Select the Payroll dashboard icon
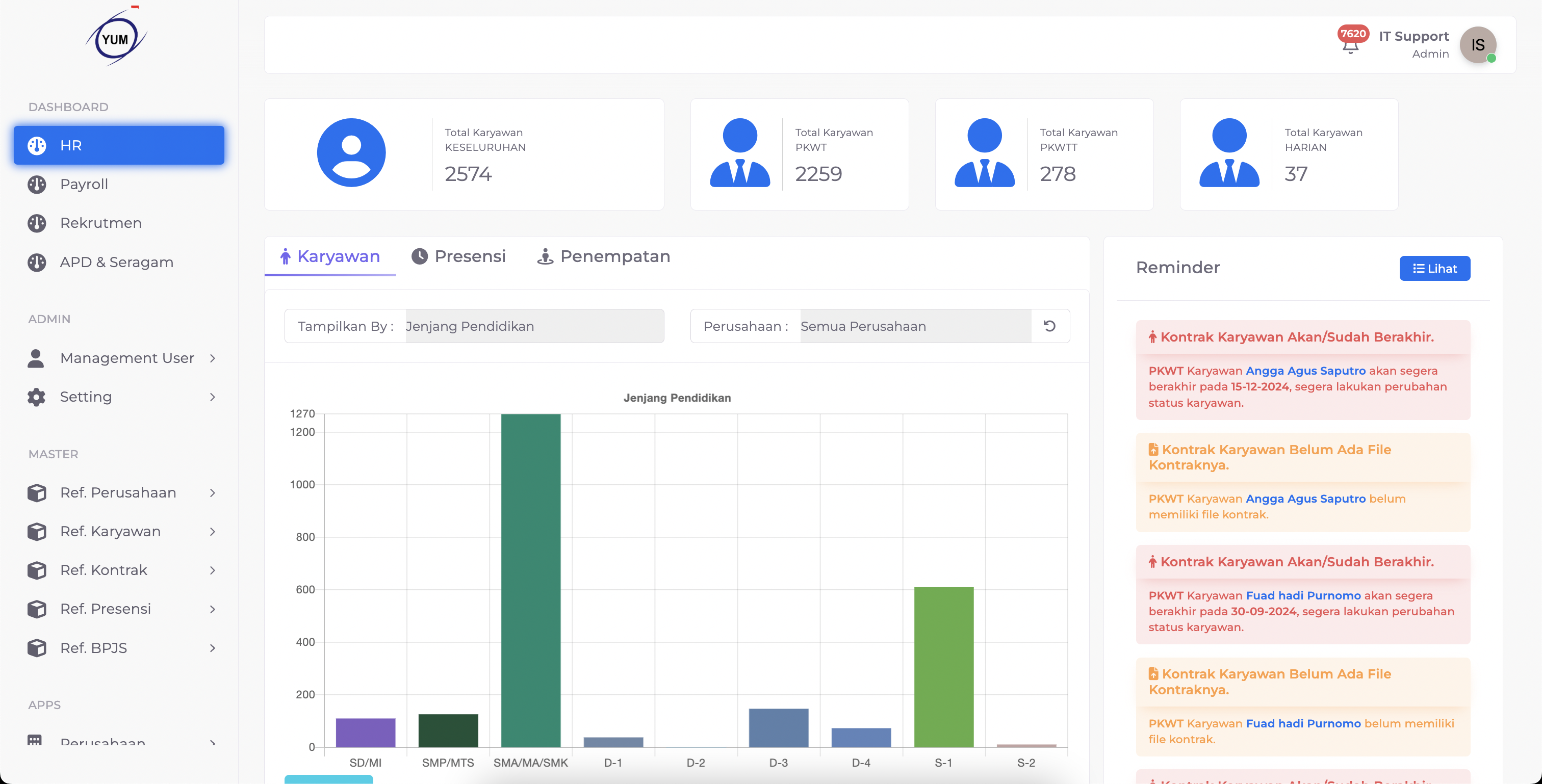1542x784 pixels. point(37,184)
